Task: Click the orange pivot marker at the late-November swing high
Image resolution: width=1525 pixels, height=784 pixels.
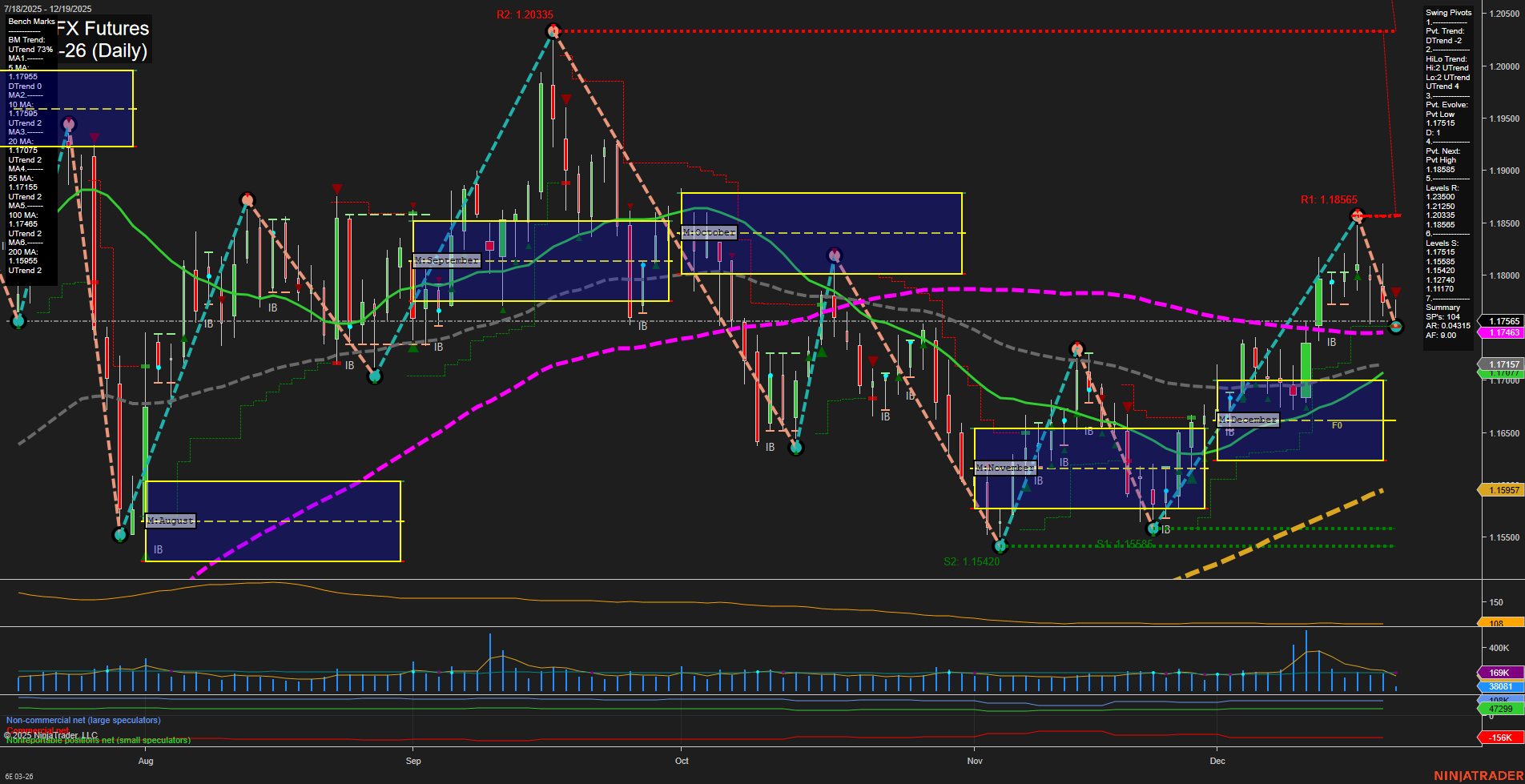Action: pyautogui.click(x=1077, y=349)
